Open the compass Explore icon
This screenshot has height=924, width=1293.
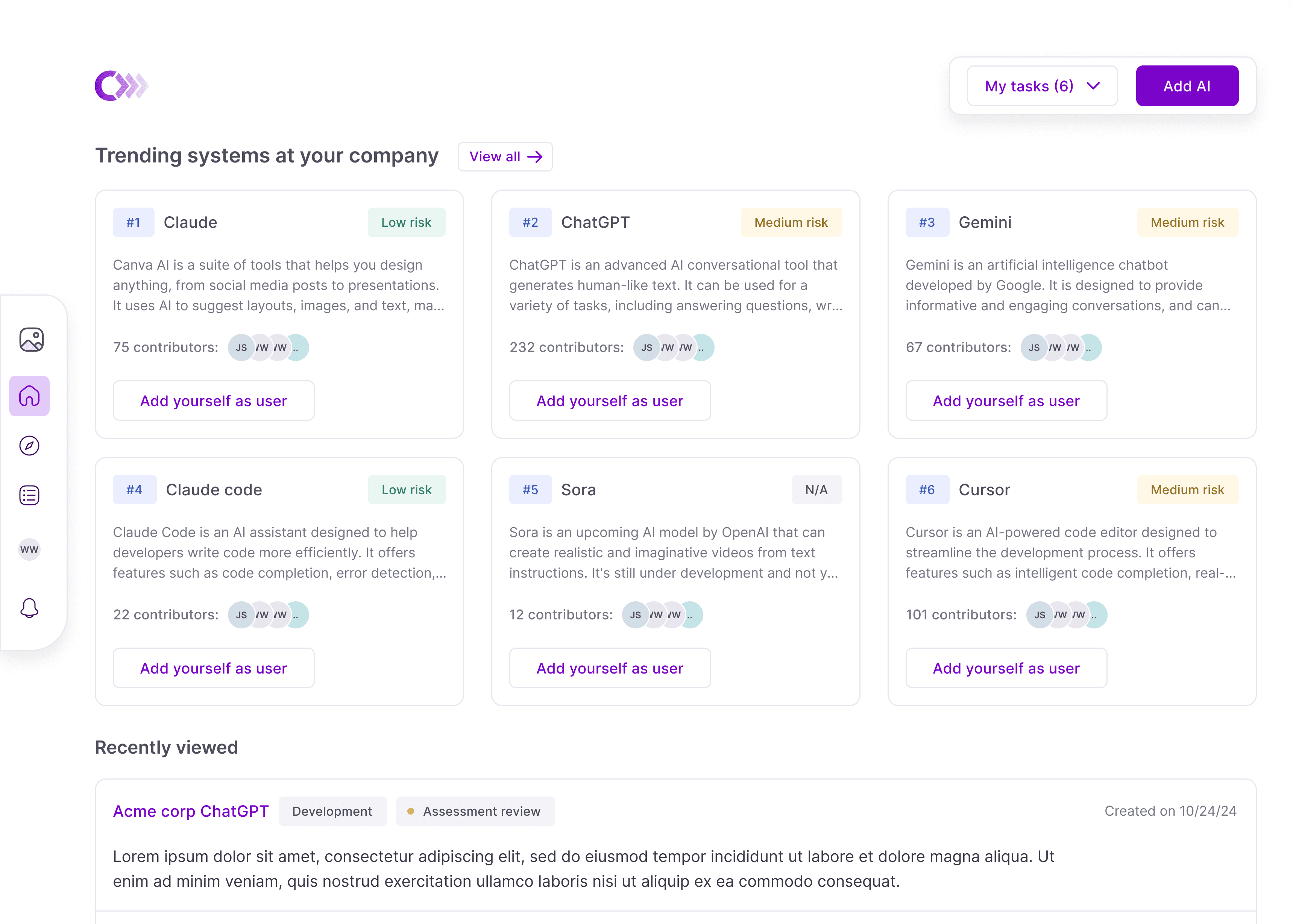[x=30, y=446]
